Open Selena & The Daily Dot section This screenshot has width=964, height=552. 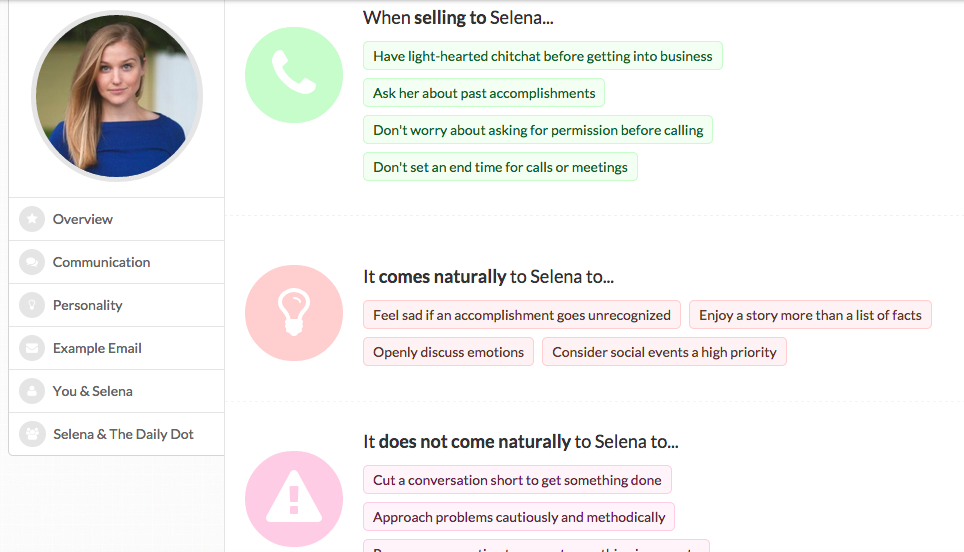(x=123, y=434)
